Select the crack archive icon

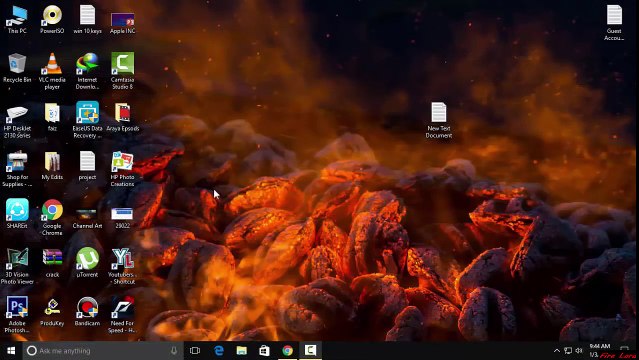click(x=52, y=263)
